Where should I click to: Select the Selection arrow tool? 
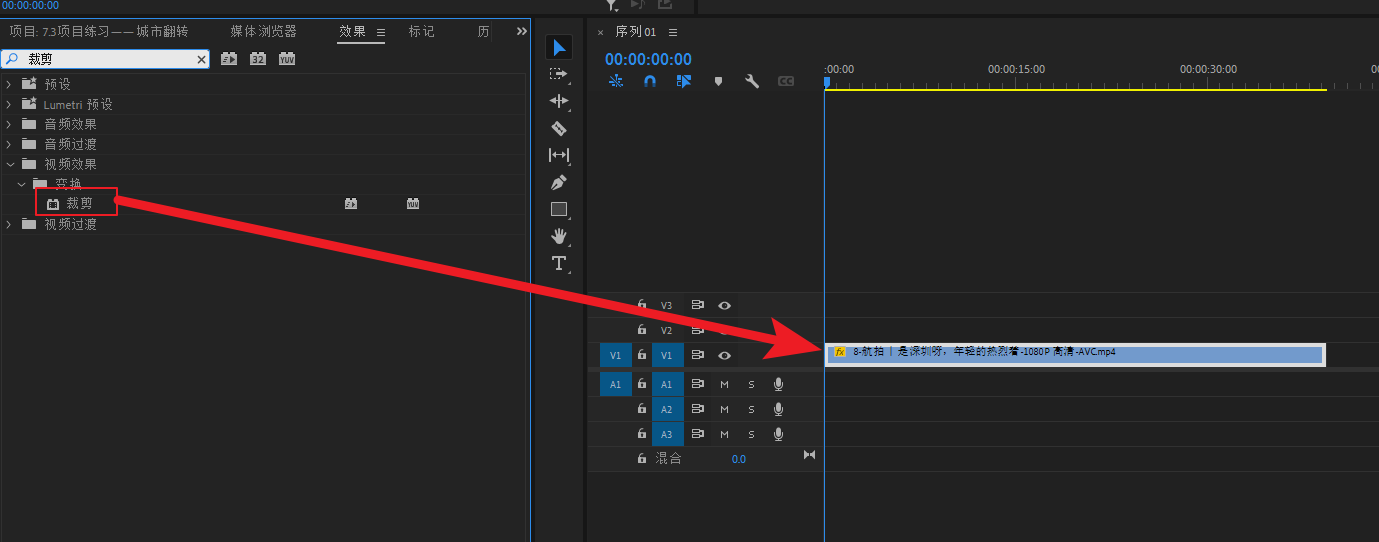tap(559, 47)
